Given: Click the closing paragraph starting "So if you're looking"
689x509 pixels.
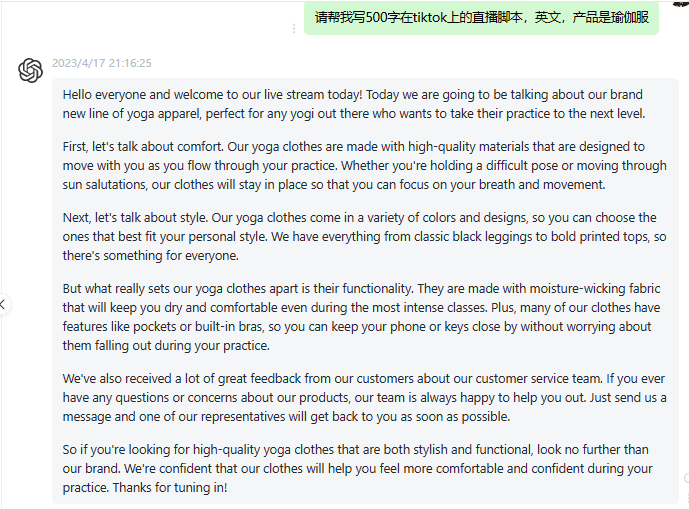Looking at the screenshot, I should [357, 469].
